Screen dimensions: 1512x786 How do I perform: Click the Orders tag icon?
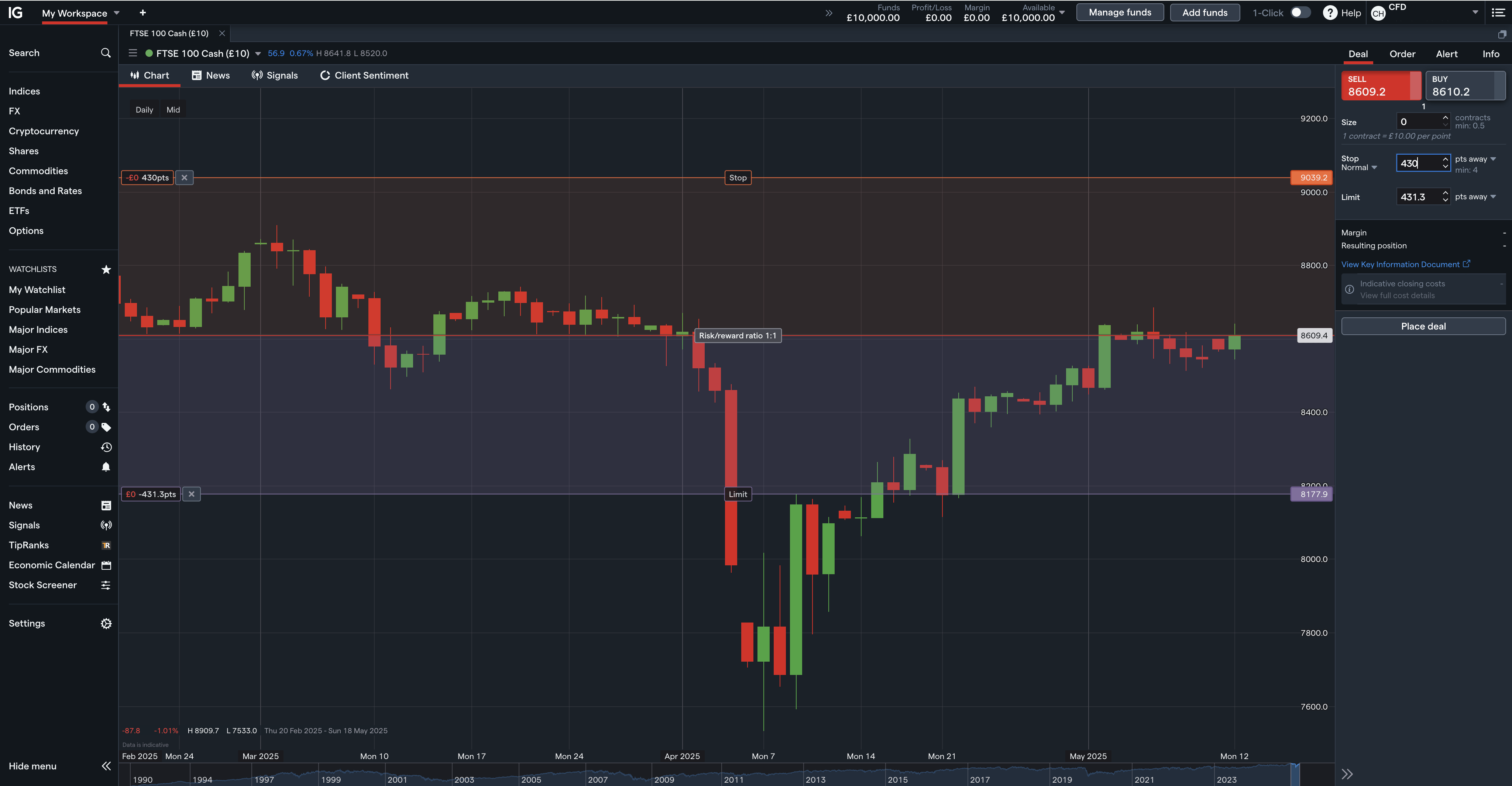(106, 427)
